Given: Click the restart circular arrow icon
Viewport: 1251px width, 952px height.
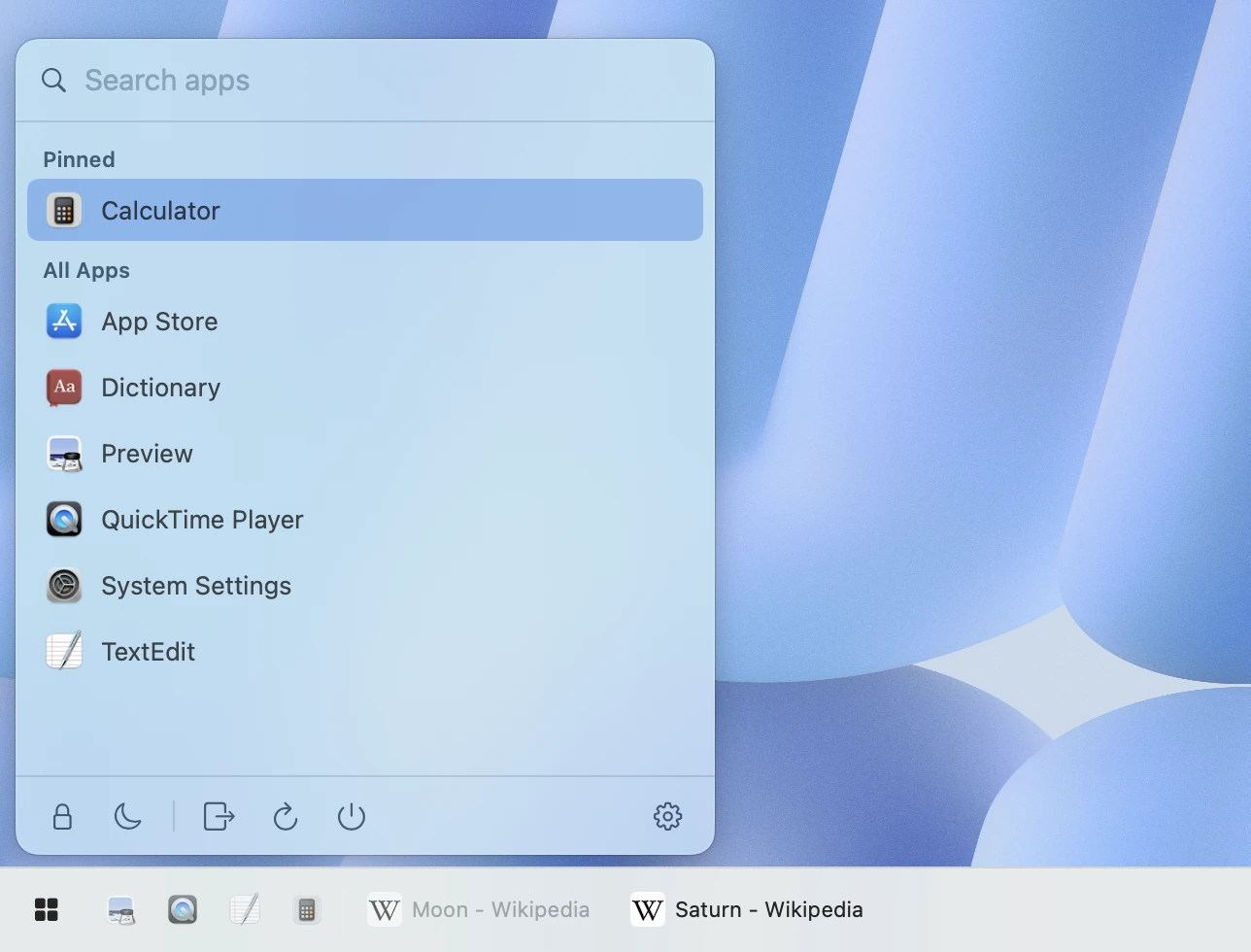Looking at the screenshot, I should click(x=286, y=817).
